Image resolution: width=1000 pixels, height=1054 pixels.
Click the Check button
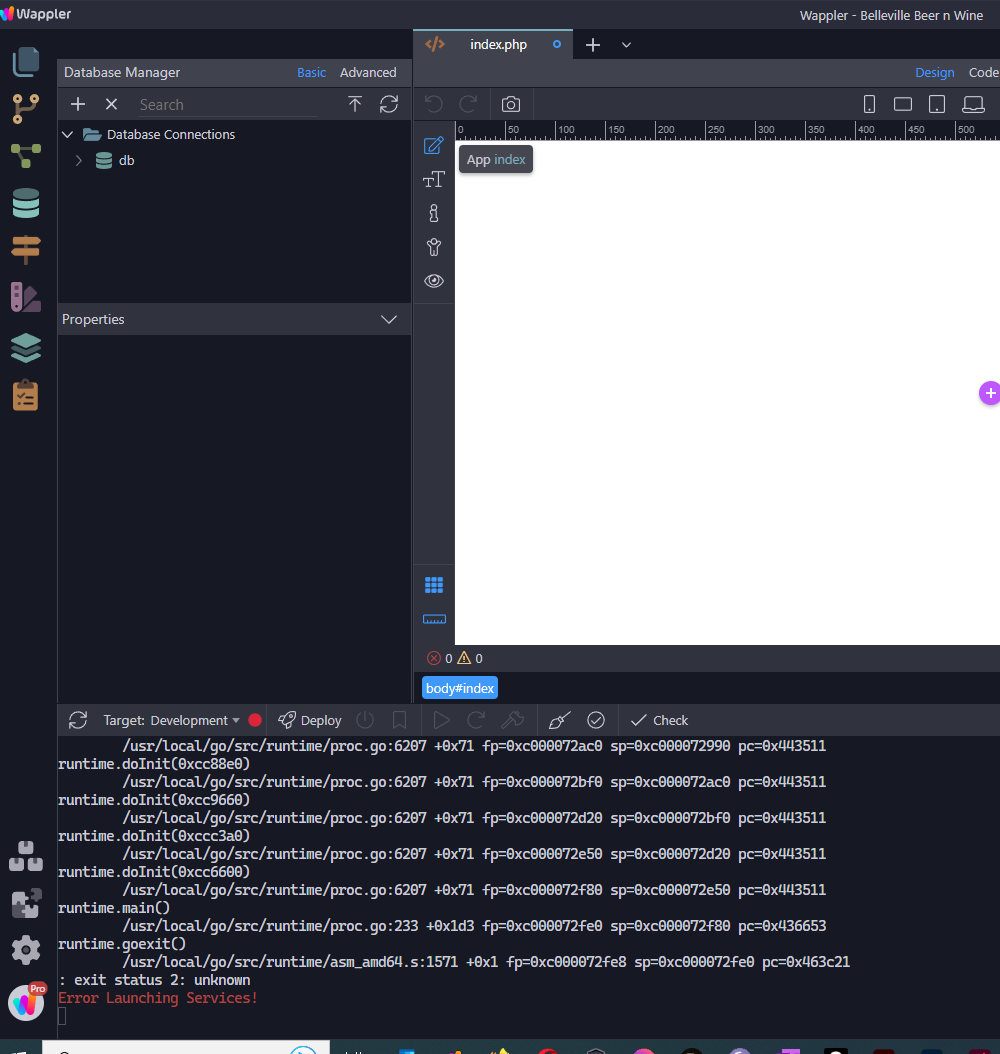[x=659, y=720]
